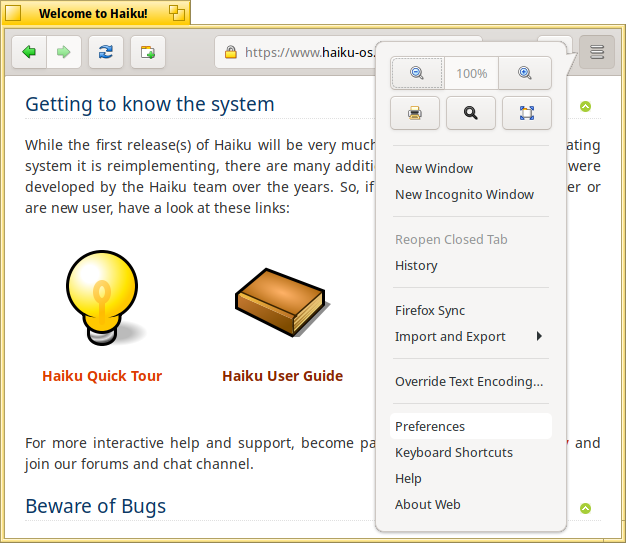Image resolution: width=626 pixels, height=543 pixels.
Task: Print the page with the printer icon
Action: pos(415,113)
